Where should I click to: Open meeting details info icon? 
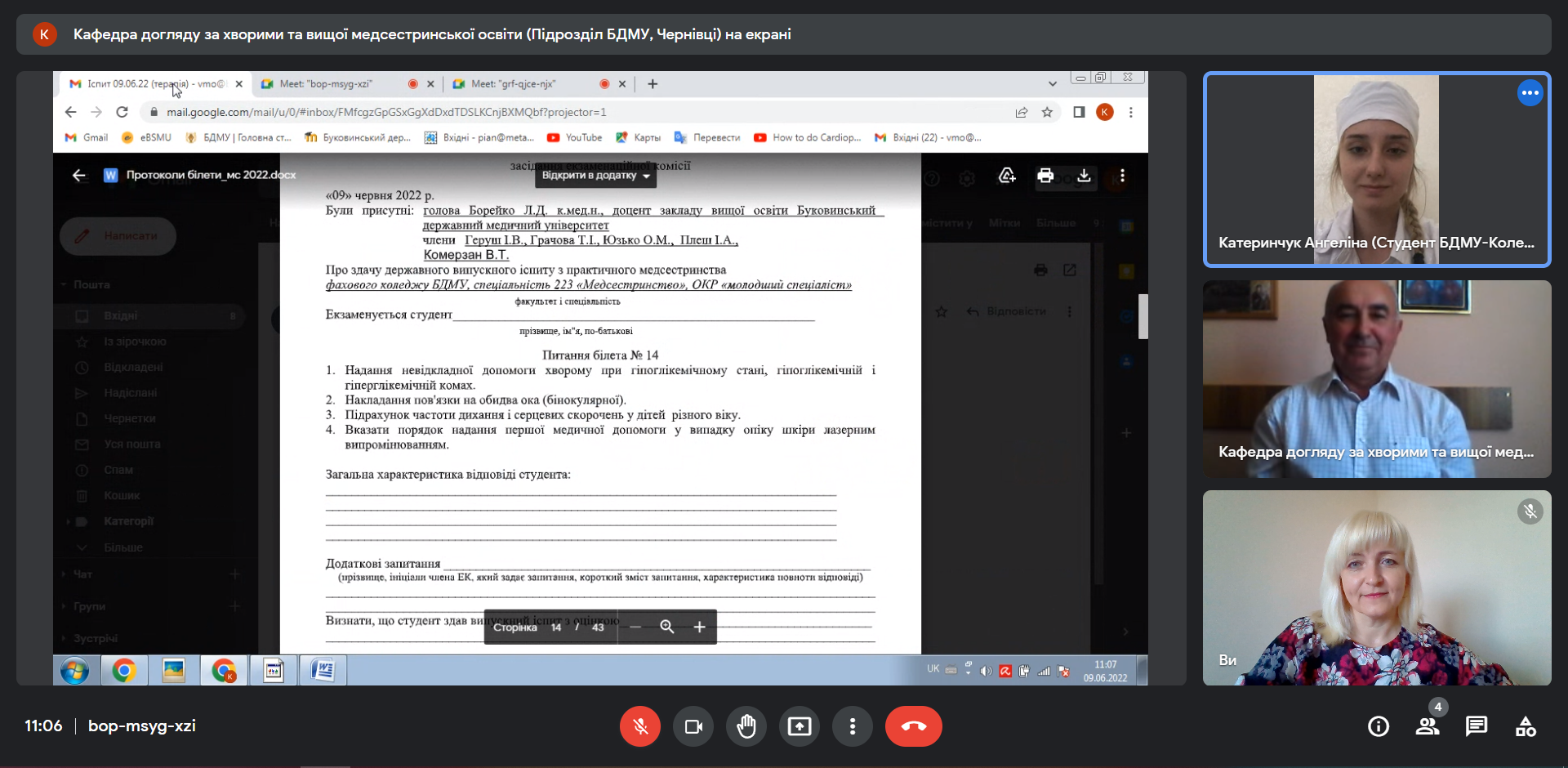[1379, 726]
